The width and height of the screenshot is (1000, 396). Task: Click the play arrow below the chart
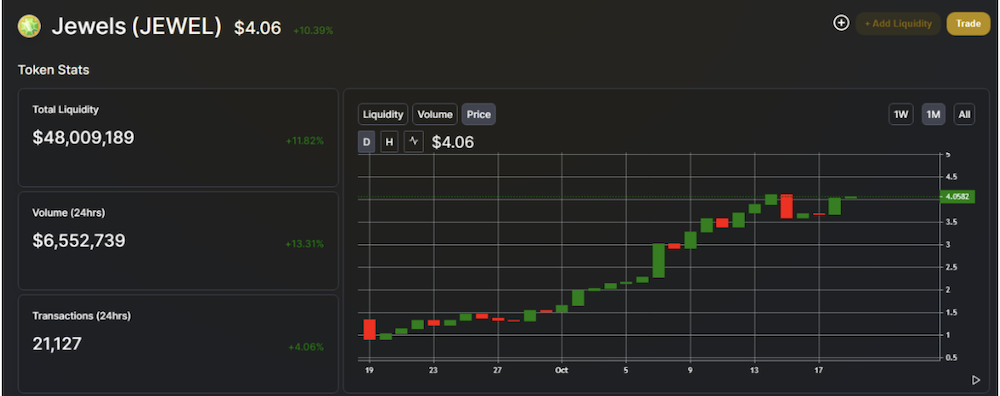[976, 380]
